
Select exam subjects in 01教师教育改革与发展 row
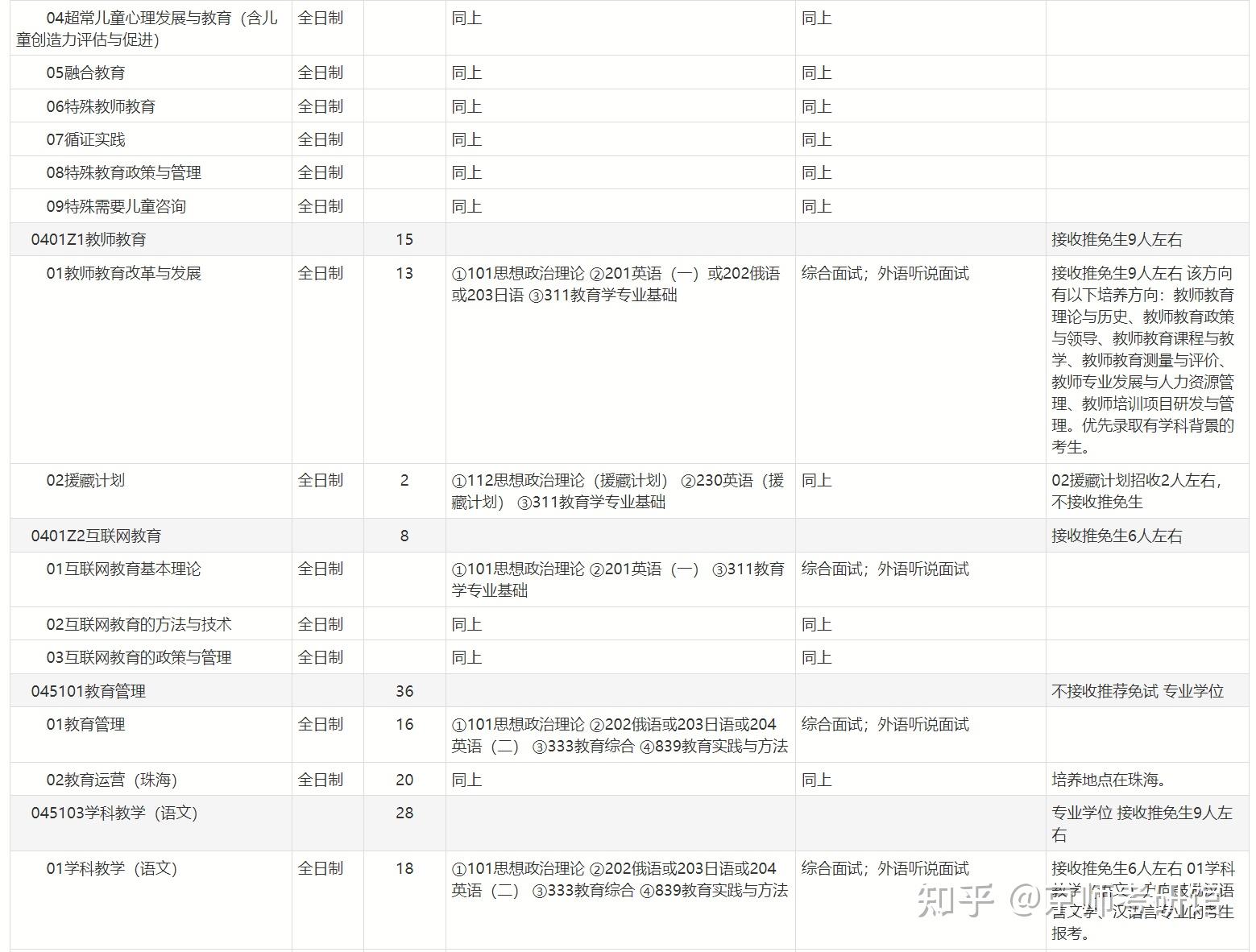(x=616, y=284)
